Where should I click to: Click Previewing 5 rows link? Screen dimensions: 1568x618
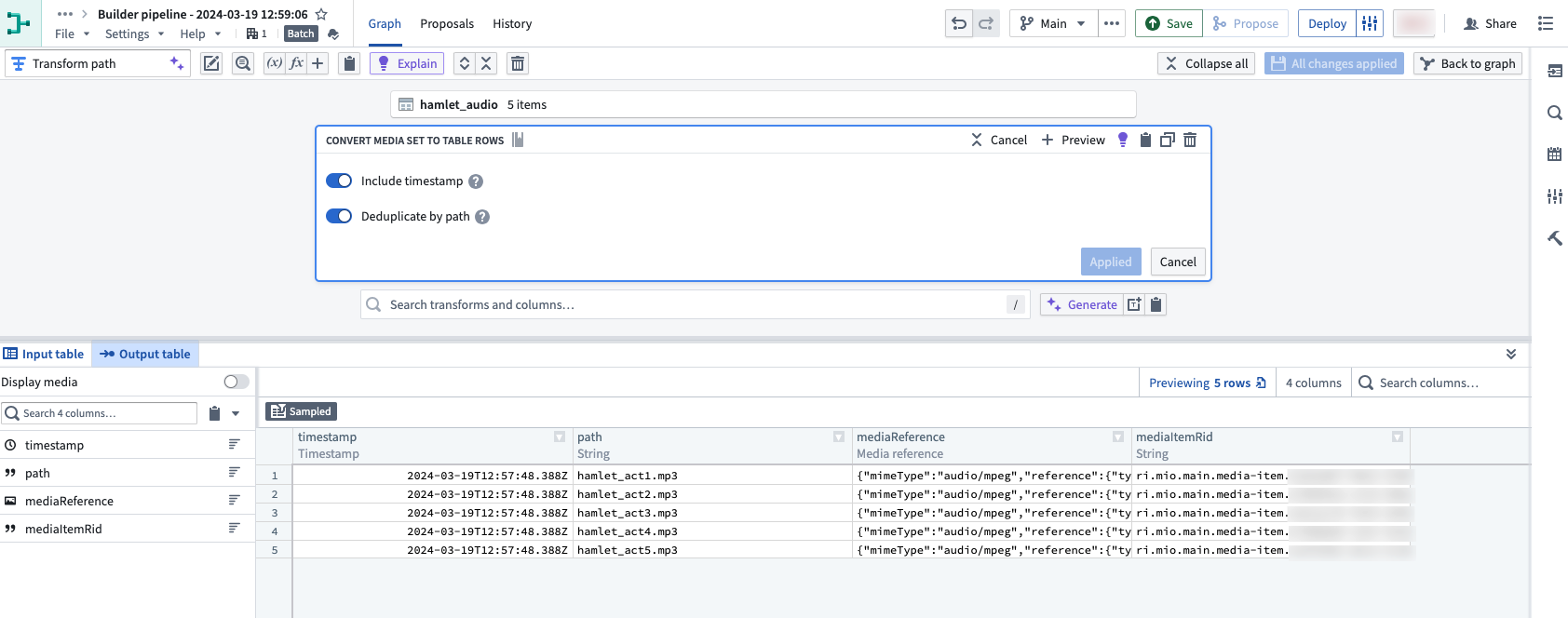tap(1207, 383)
